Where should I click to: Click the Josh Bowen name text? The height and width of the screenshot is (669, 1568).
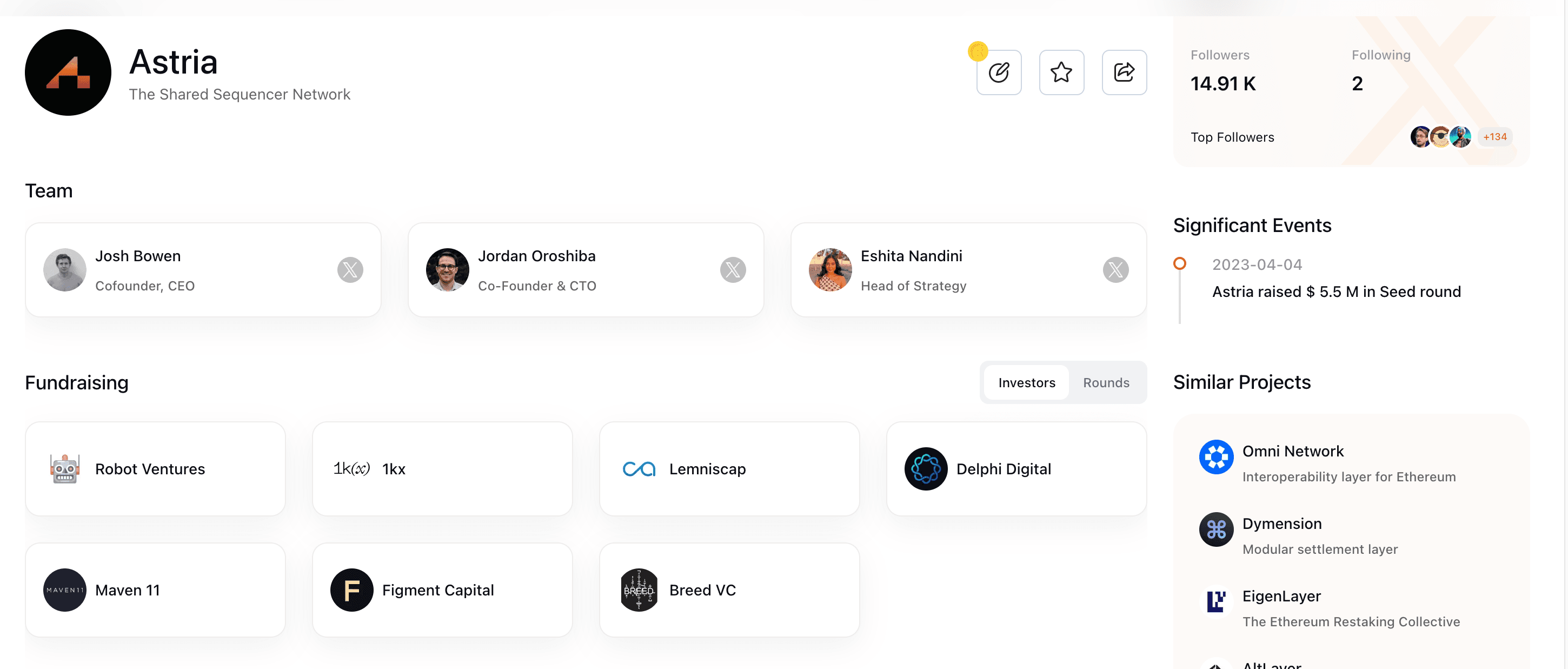(137, 256)
